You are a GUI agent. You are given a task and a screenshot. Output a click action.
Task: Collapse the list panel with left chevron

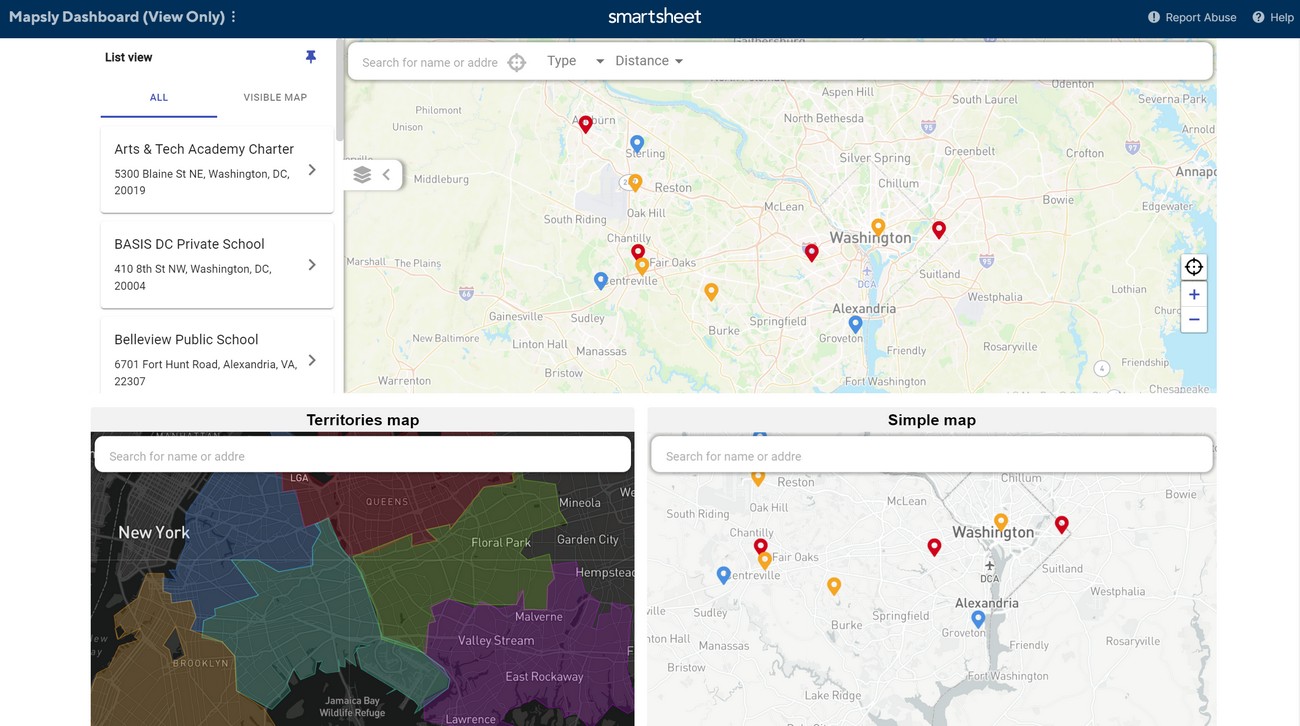click(x=387, y=175)
